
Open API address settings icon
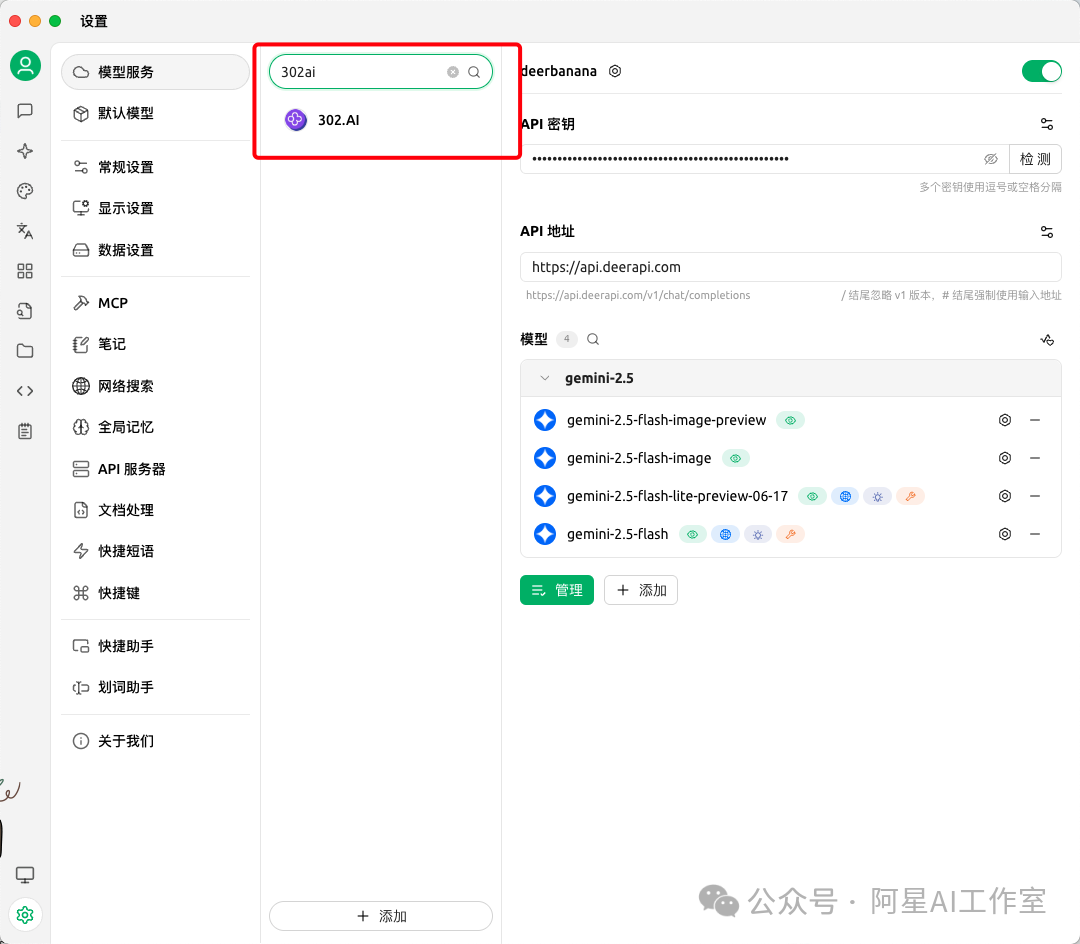[x=1047, y=231]
